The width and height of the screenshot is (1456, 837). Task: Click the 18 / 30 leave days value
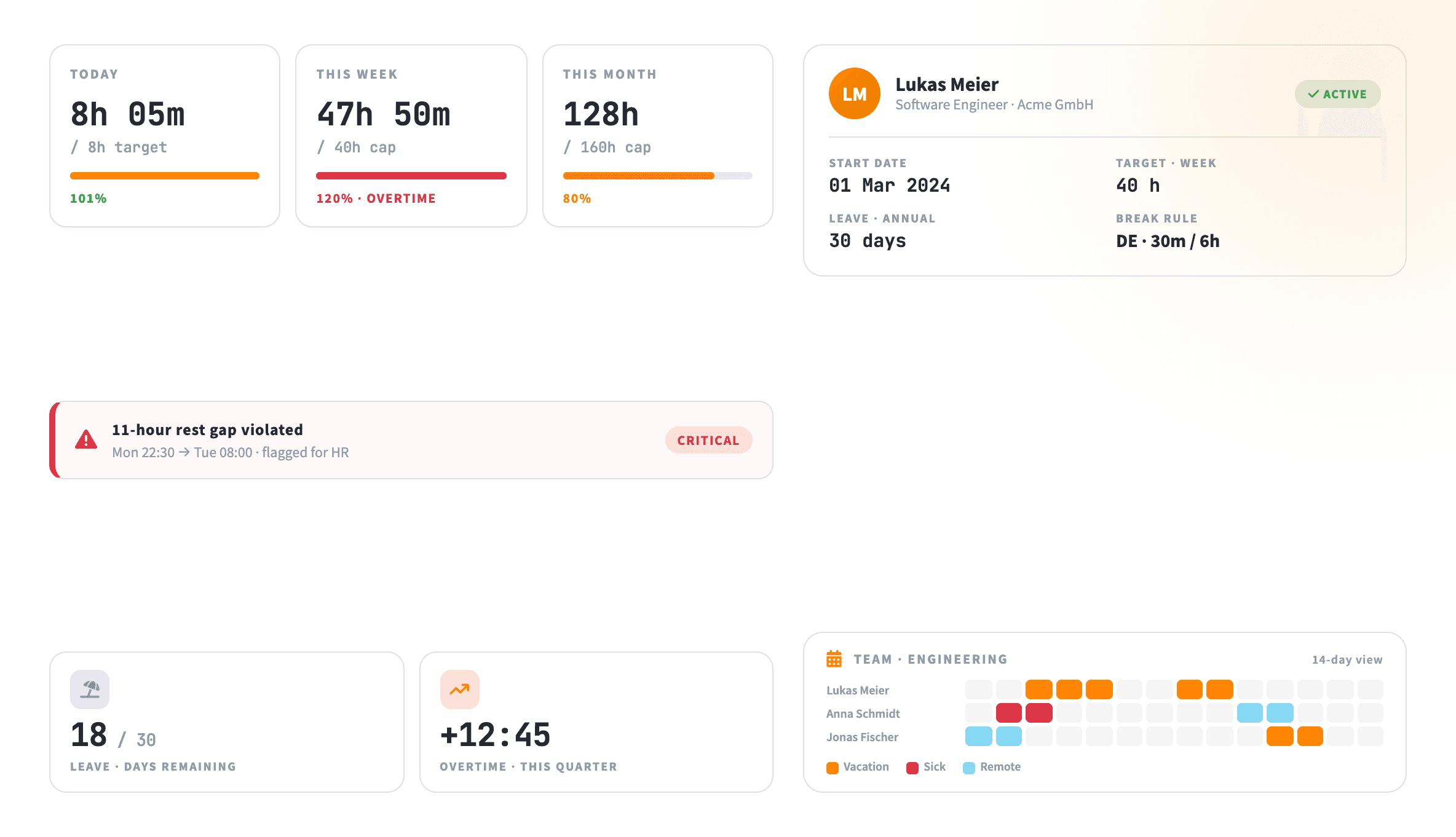tap(113, 736)
